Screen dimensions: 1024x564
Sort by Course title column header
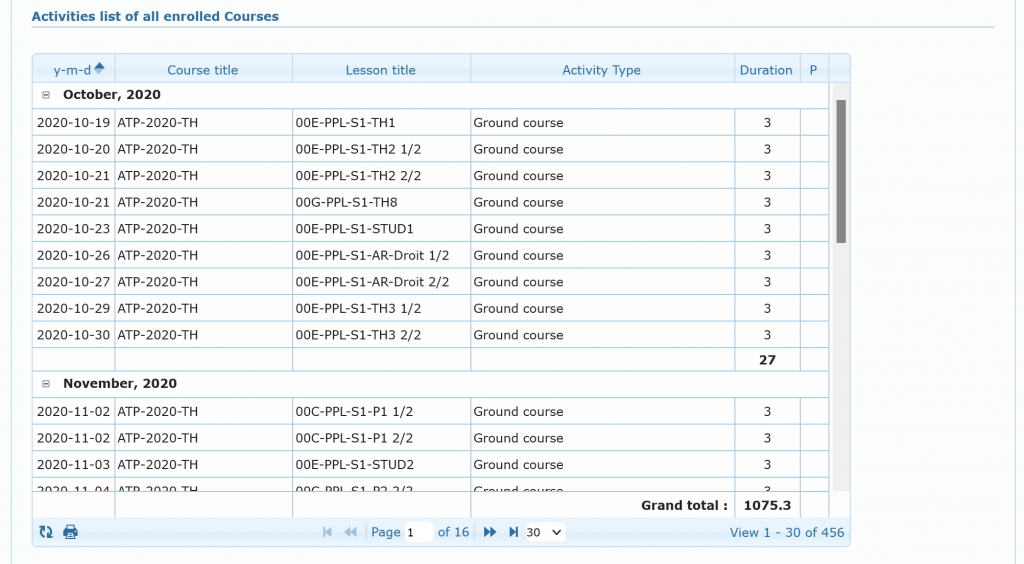pyautogui.click(x=203, y=70)
